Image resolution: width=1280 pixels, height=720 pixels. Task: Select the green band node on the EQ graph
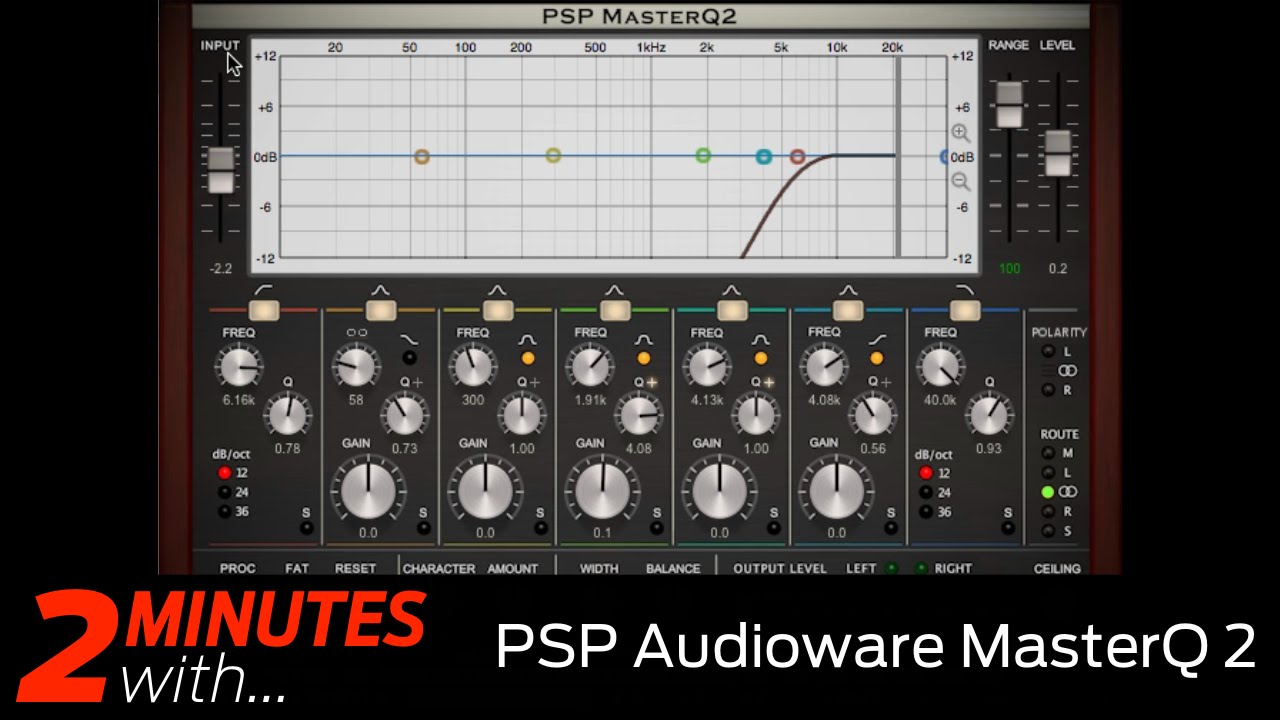point(703,155)
